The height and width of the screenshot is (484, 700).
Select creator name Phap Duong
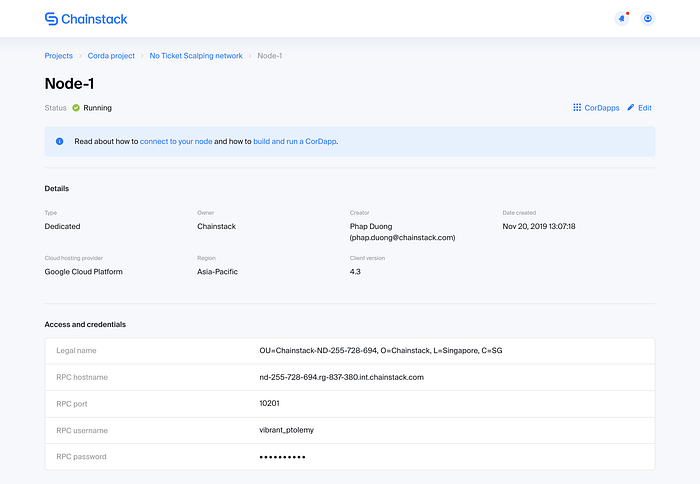click(371, 226)
